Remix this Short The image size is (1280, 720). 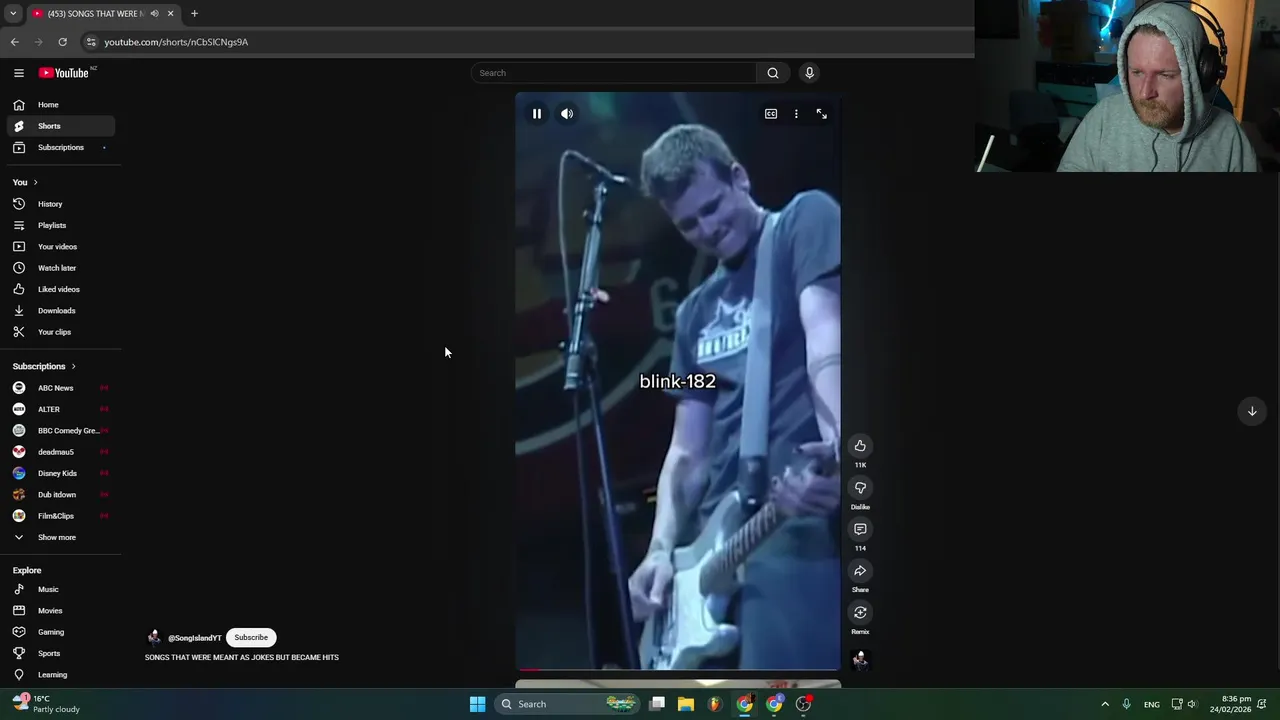[860, 613]
